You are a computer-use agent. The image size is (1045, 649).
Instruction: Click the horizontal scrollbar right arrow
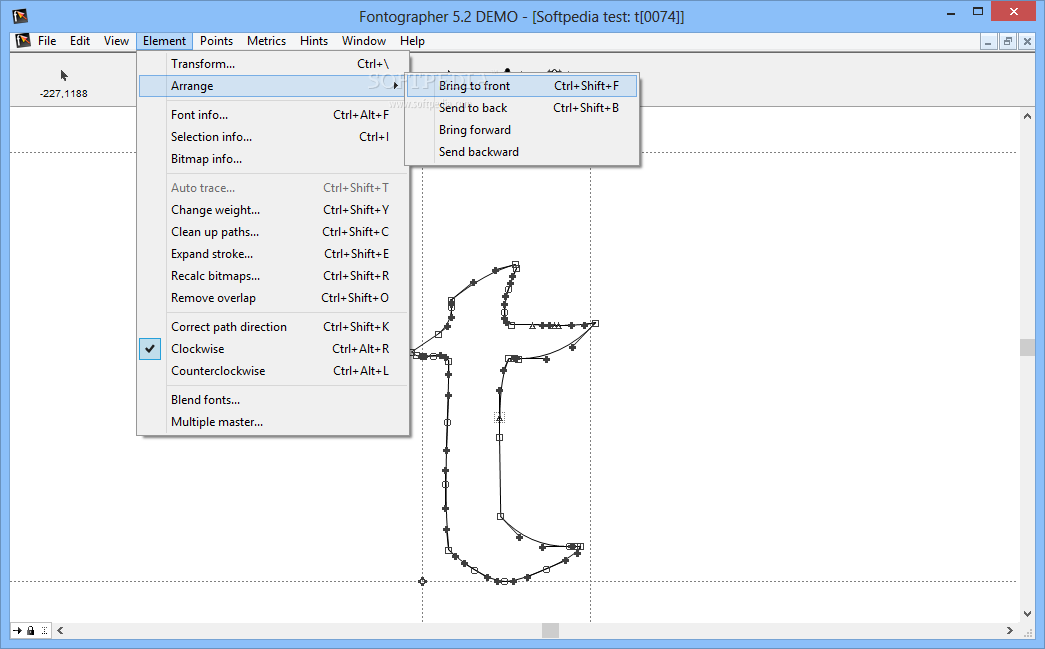[1010, 630]
